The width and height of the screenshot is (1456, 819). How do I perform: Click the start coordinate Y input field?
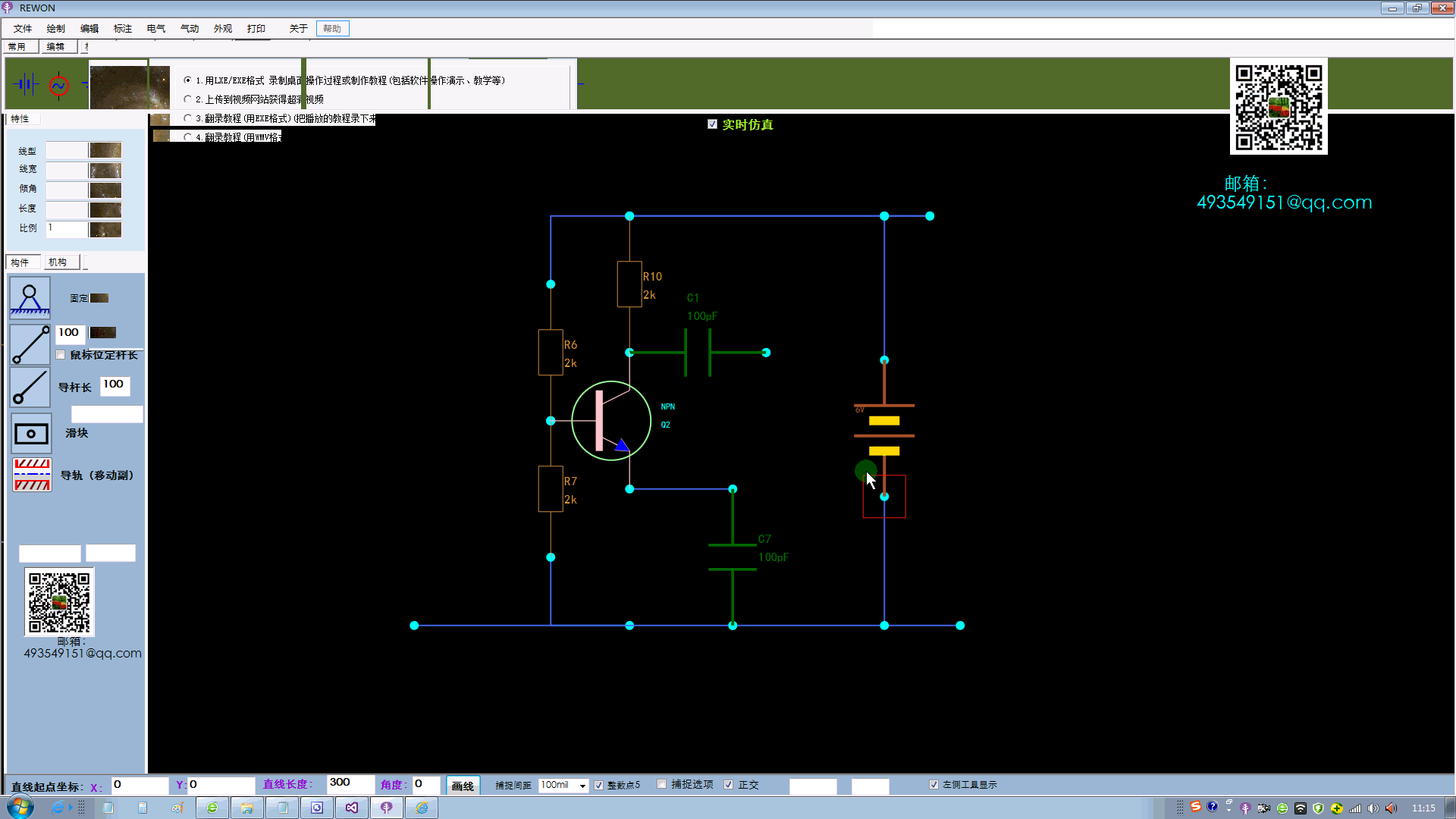click(x=221, y=785)
